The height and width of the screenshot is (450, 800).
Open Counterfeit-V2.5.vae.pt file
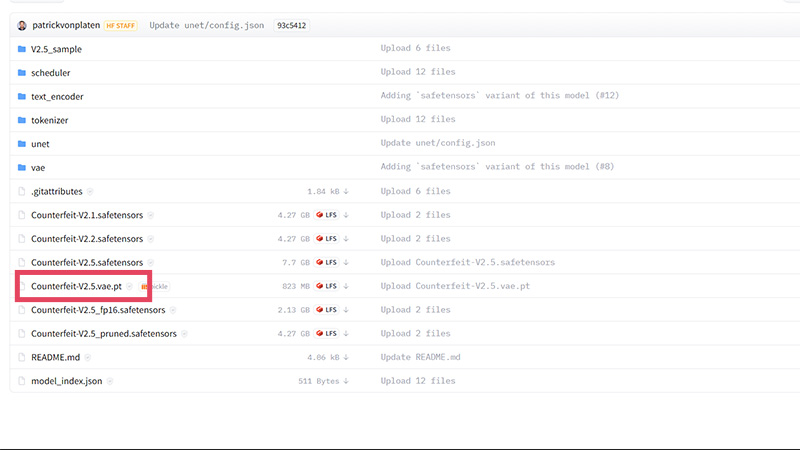[x=77, y=286]
